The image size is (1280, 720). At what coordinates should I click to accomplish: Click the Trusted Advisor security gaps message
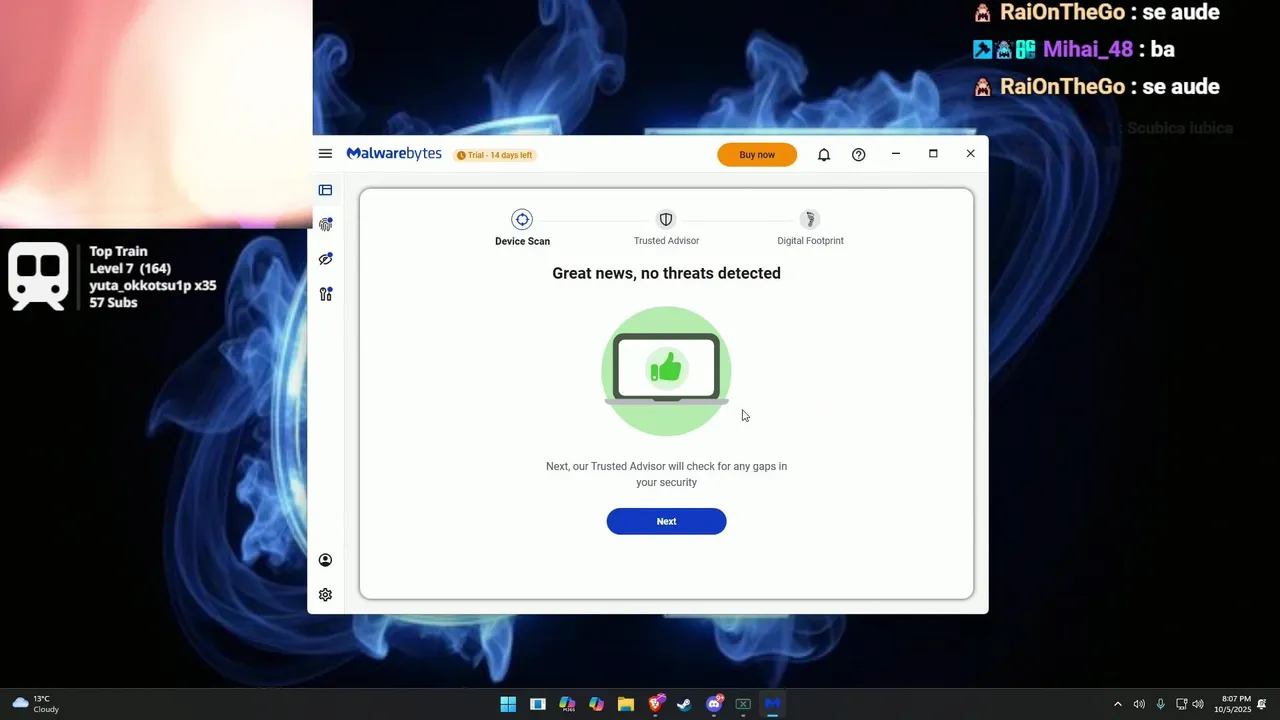pyautogui.click(x=666, y=474)
